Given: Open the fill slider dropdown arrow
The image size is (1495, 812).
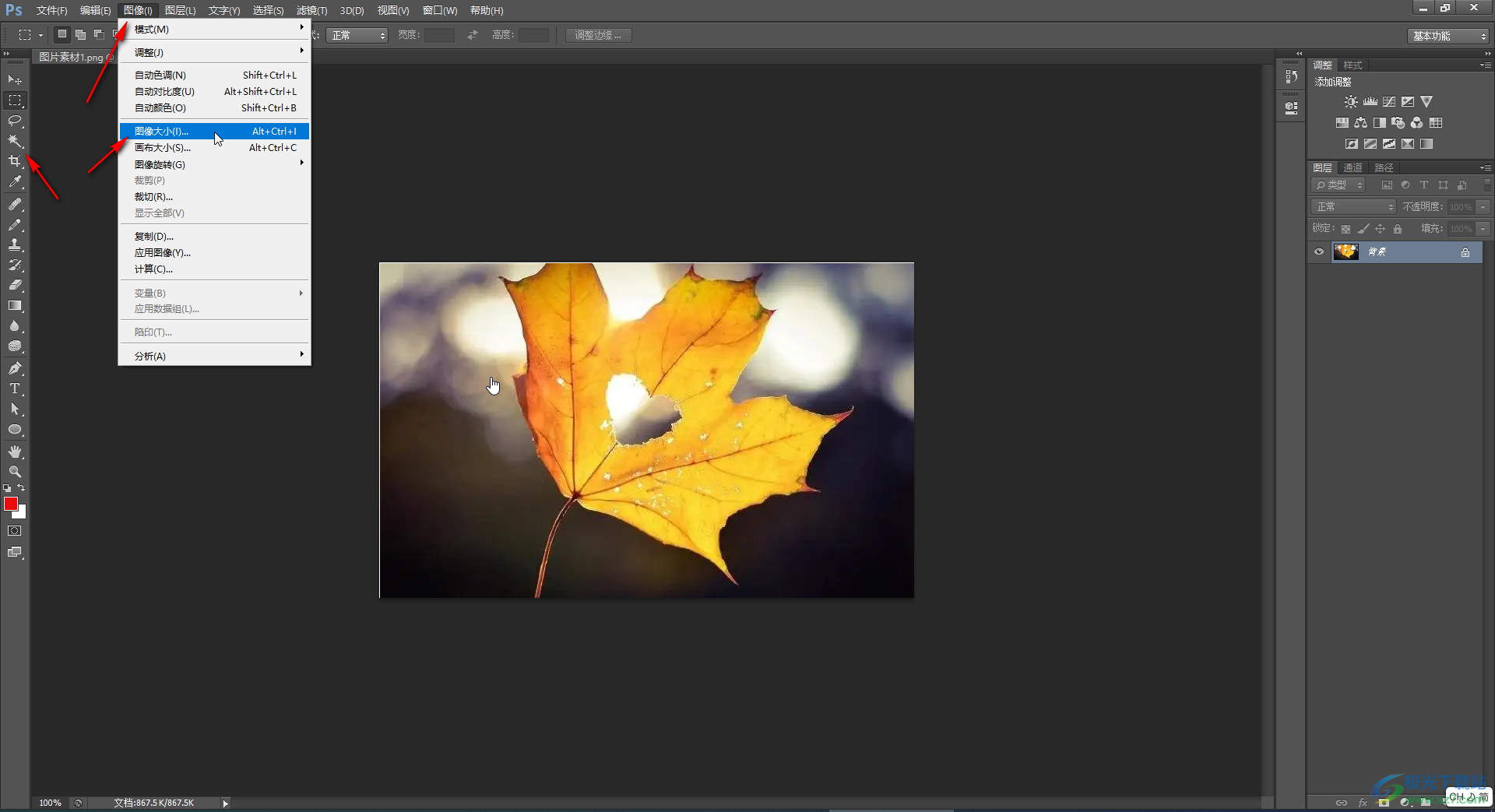Looking at the screenshot, I should coord(1483,229).
